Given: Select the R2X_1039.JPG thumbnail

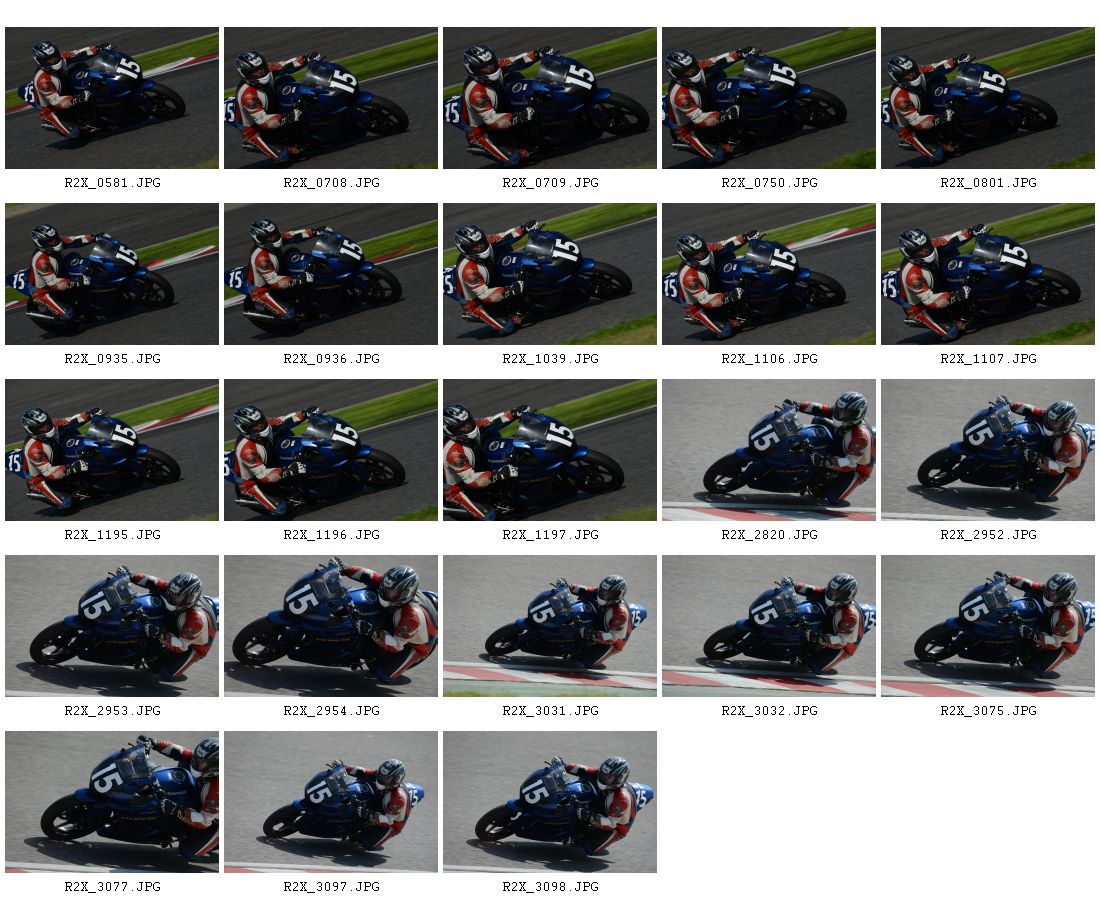Looking at the screenshot, I should (x=550, y=274).
